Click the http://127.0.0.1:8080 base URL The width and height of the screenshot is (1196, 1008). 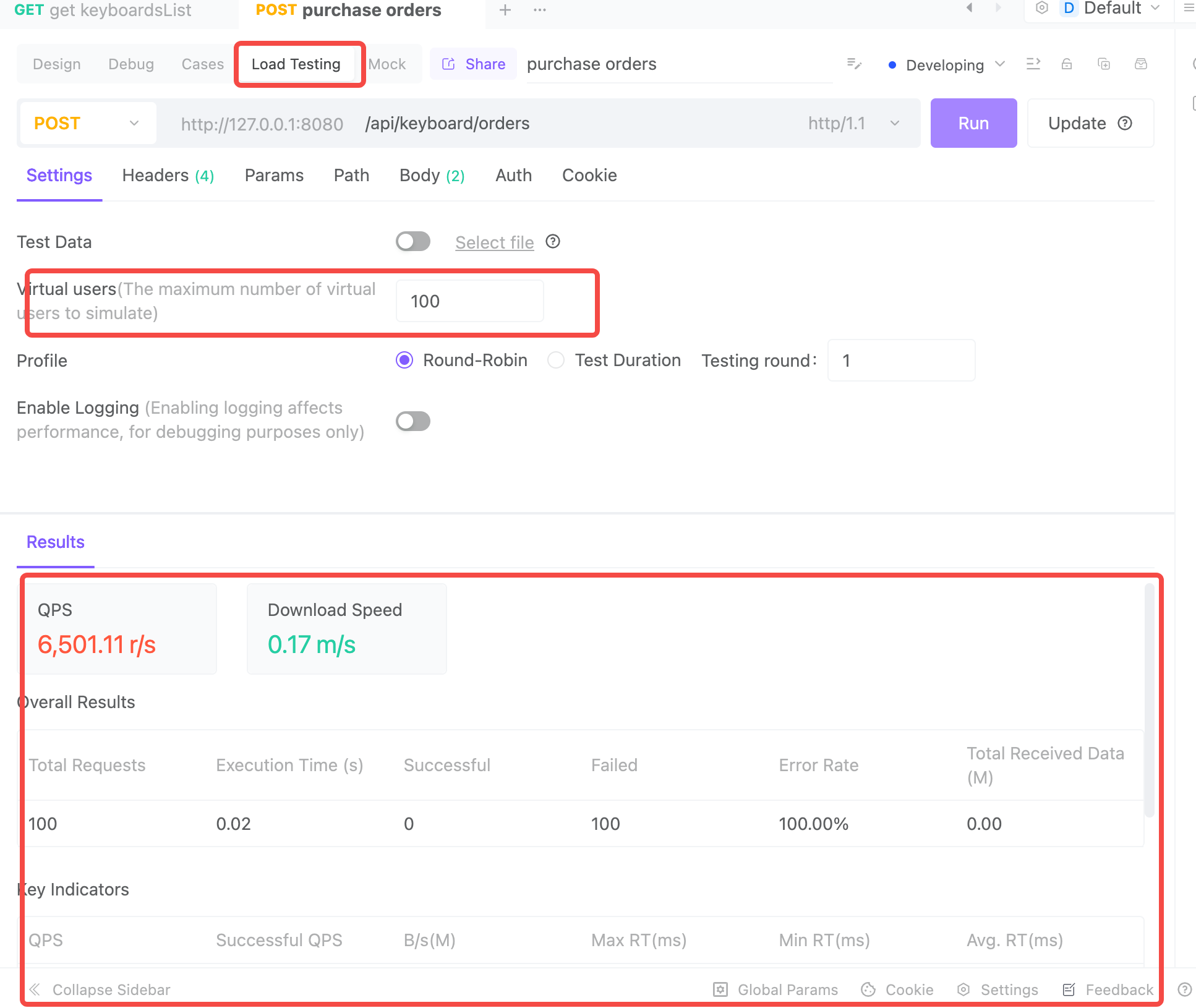pos(262,124)
